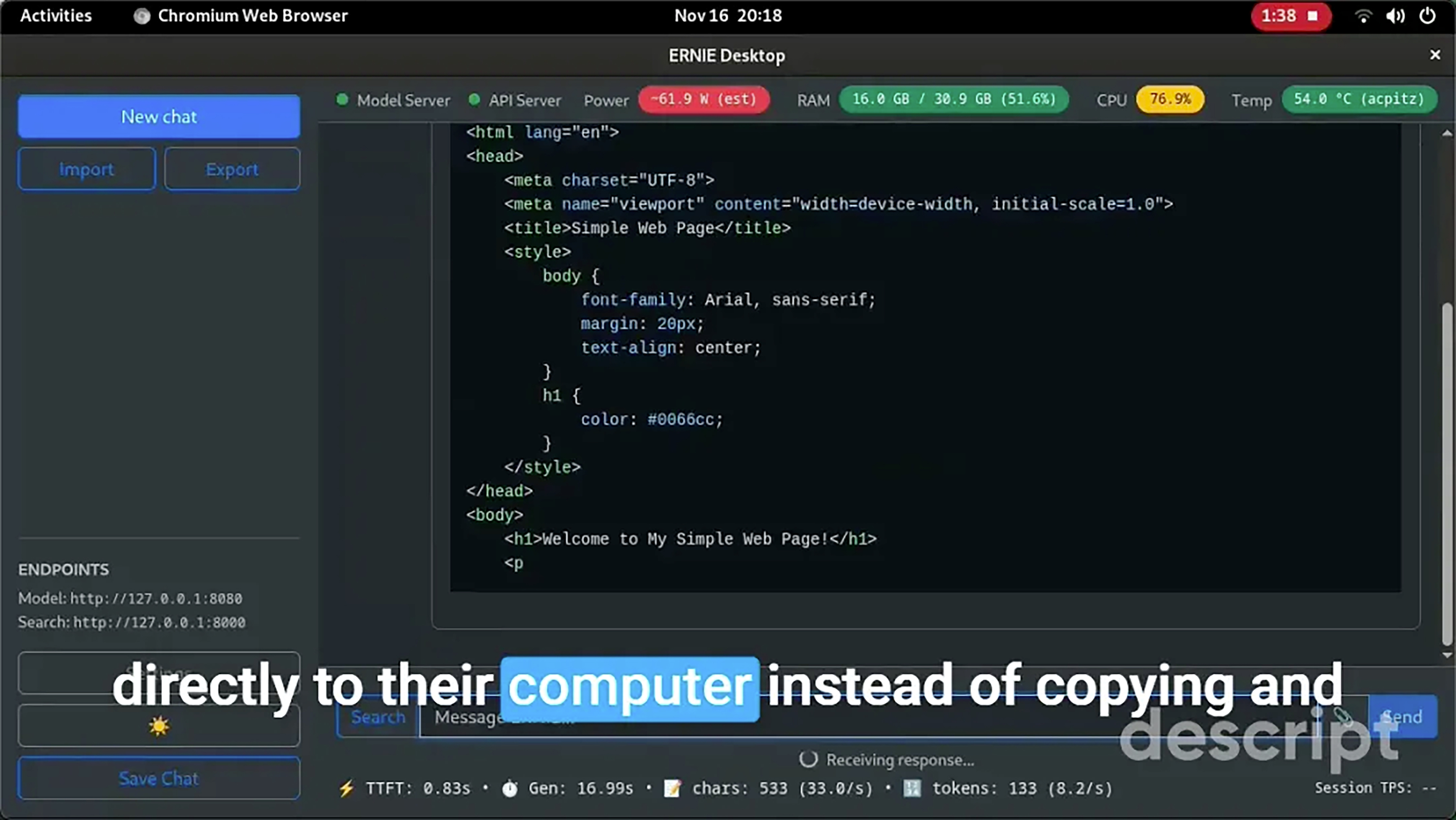Click the loading spinner beside Receiving response

pos(808,759)
